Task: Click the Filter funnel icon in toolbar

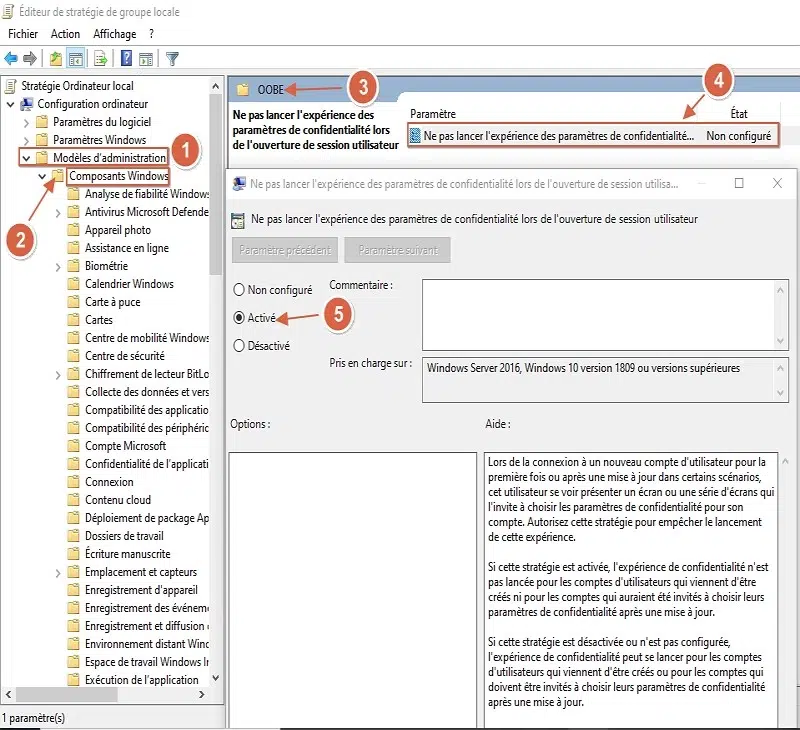Action: pos(172,58)
